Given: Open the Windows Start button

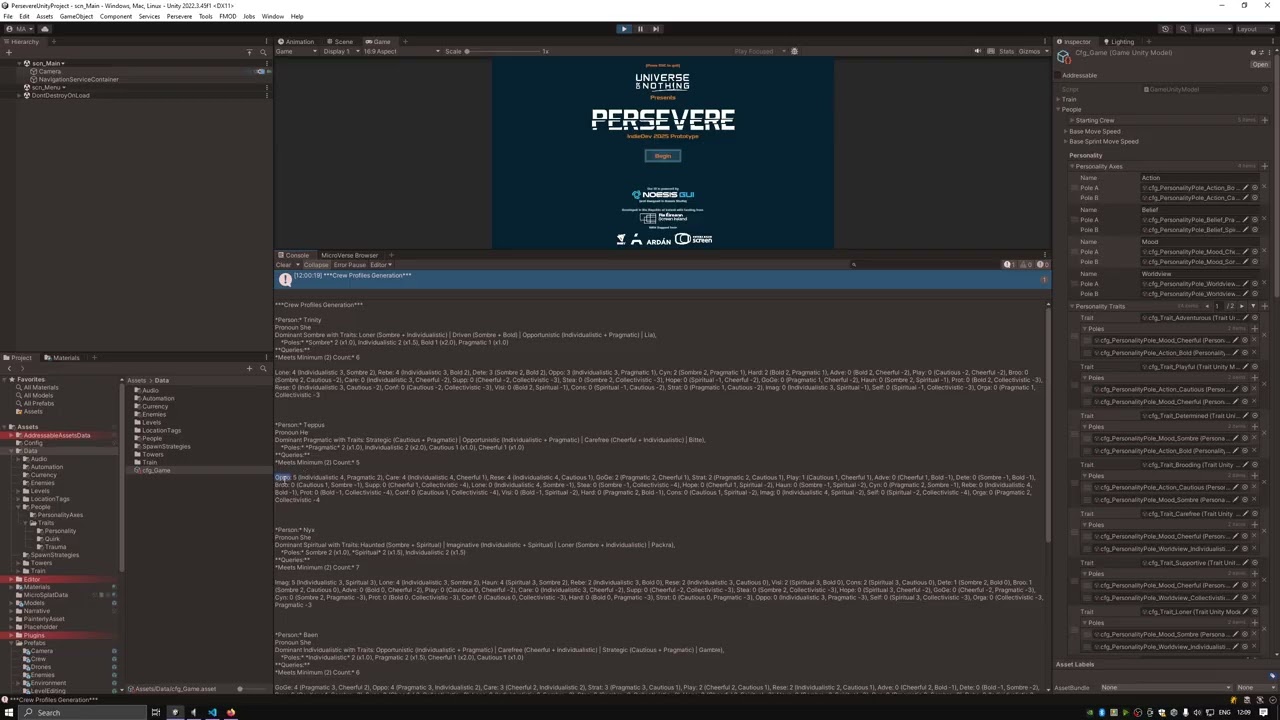Looking at the screenshot, I should tap(9, 712).
